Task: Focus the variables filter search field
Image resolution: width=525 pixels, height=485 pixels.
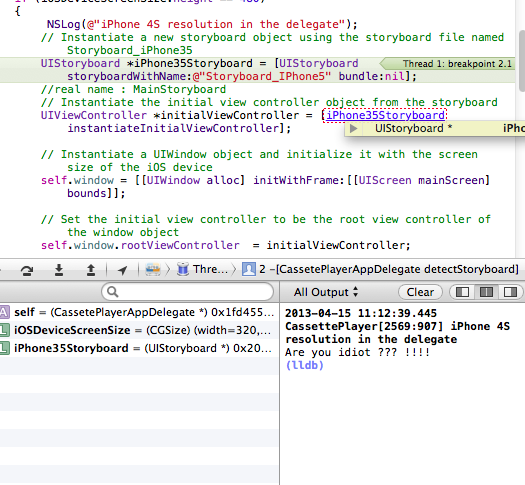Action: click(188, 292)
